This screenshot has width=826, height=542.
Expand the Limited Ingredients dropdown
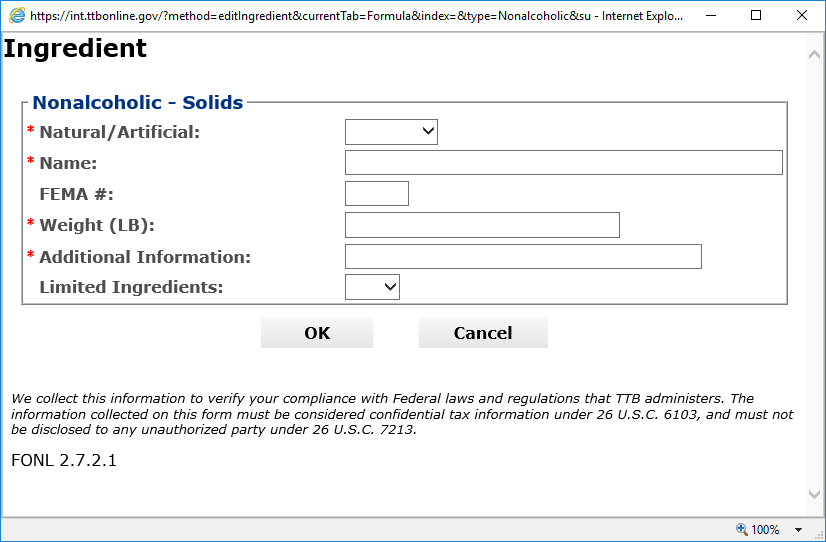[372, 288]
